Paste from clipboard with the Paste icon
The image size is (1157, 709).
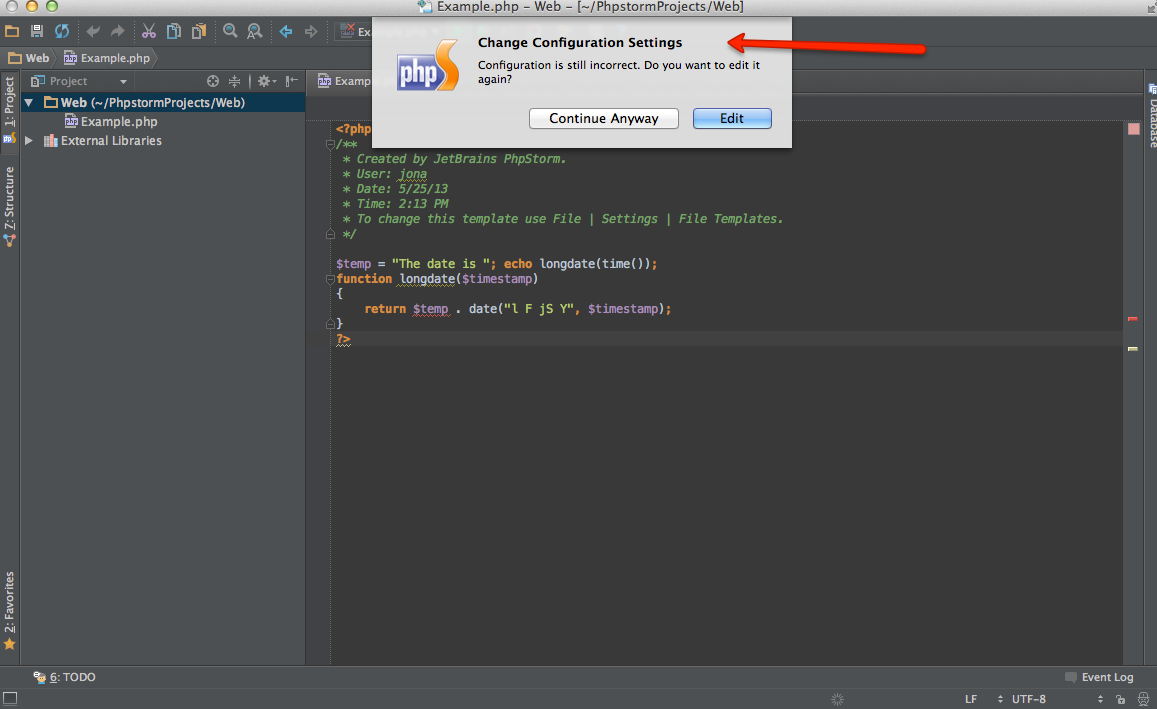(199, 31)
